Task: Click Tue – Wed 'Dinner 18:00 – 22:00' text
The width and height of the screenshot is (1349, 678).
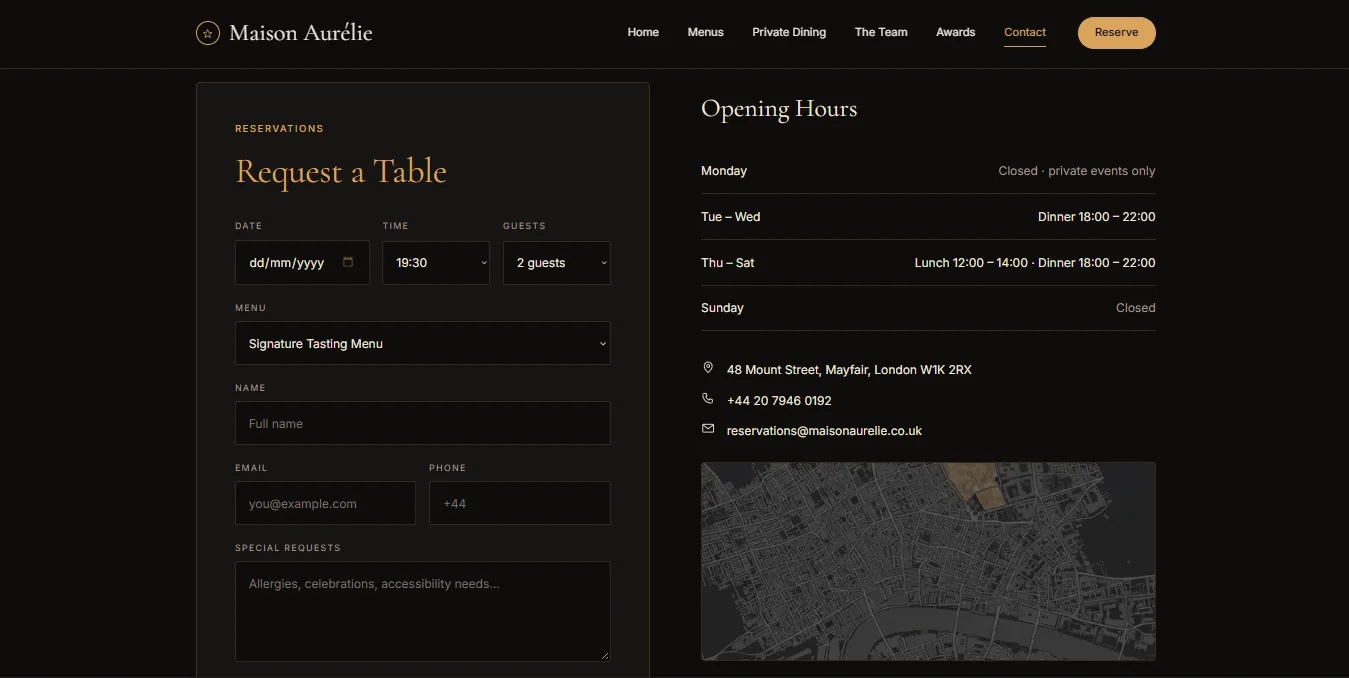Action: coord(1097,217)
